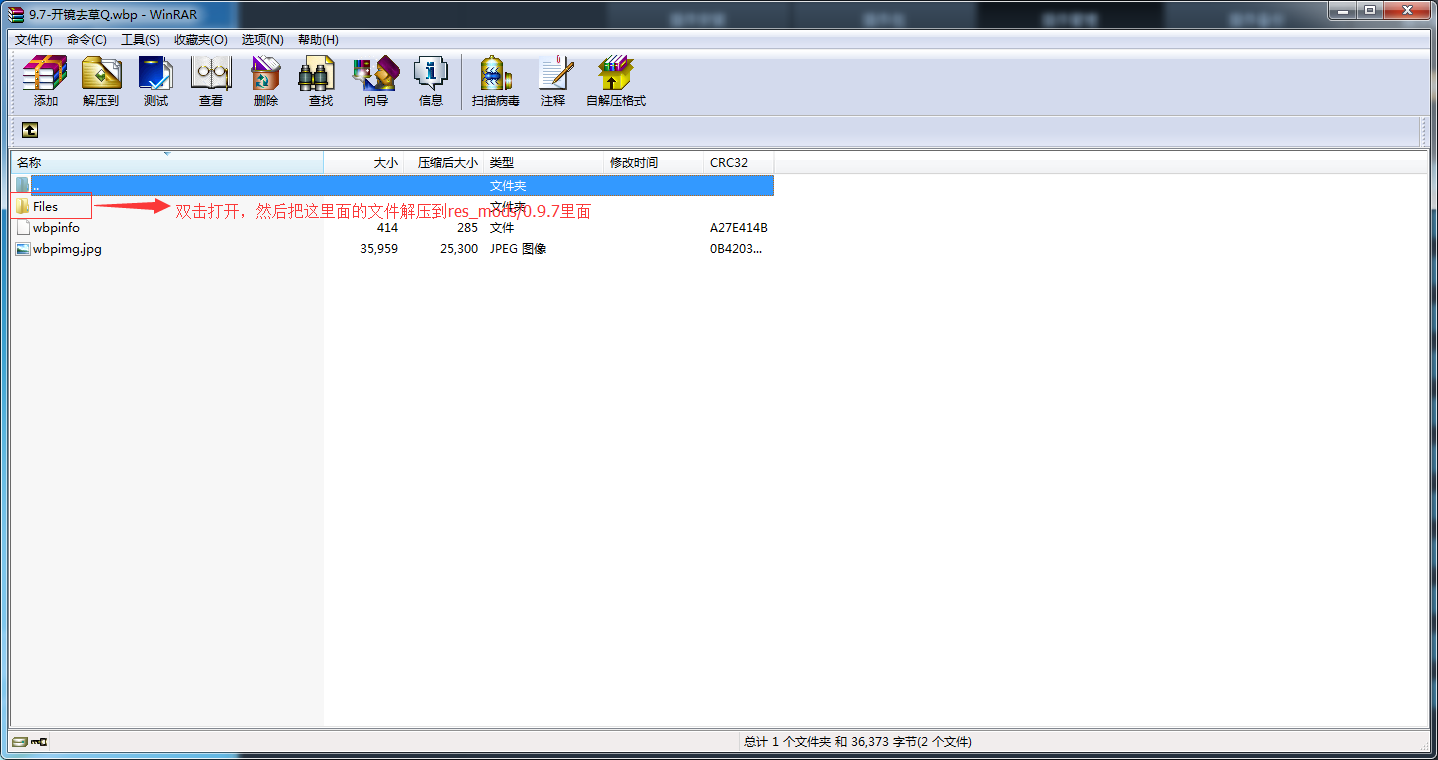Open the Tools (工具) menu

click(x=140, y=40)
